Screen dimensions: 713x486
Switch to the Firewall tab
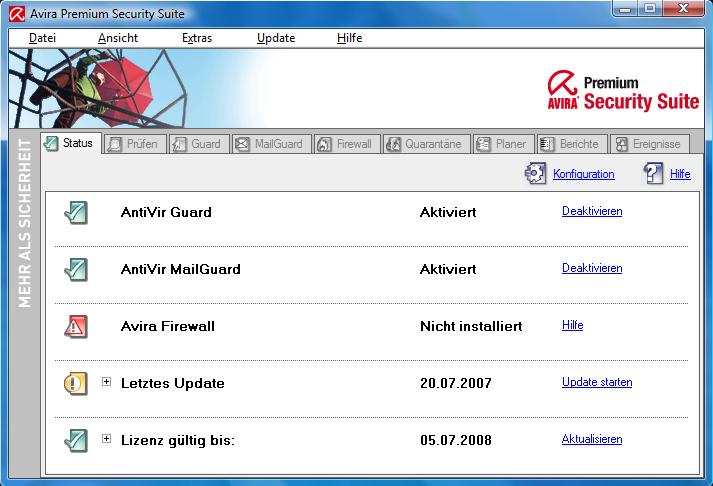tap(347, 144)
